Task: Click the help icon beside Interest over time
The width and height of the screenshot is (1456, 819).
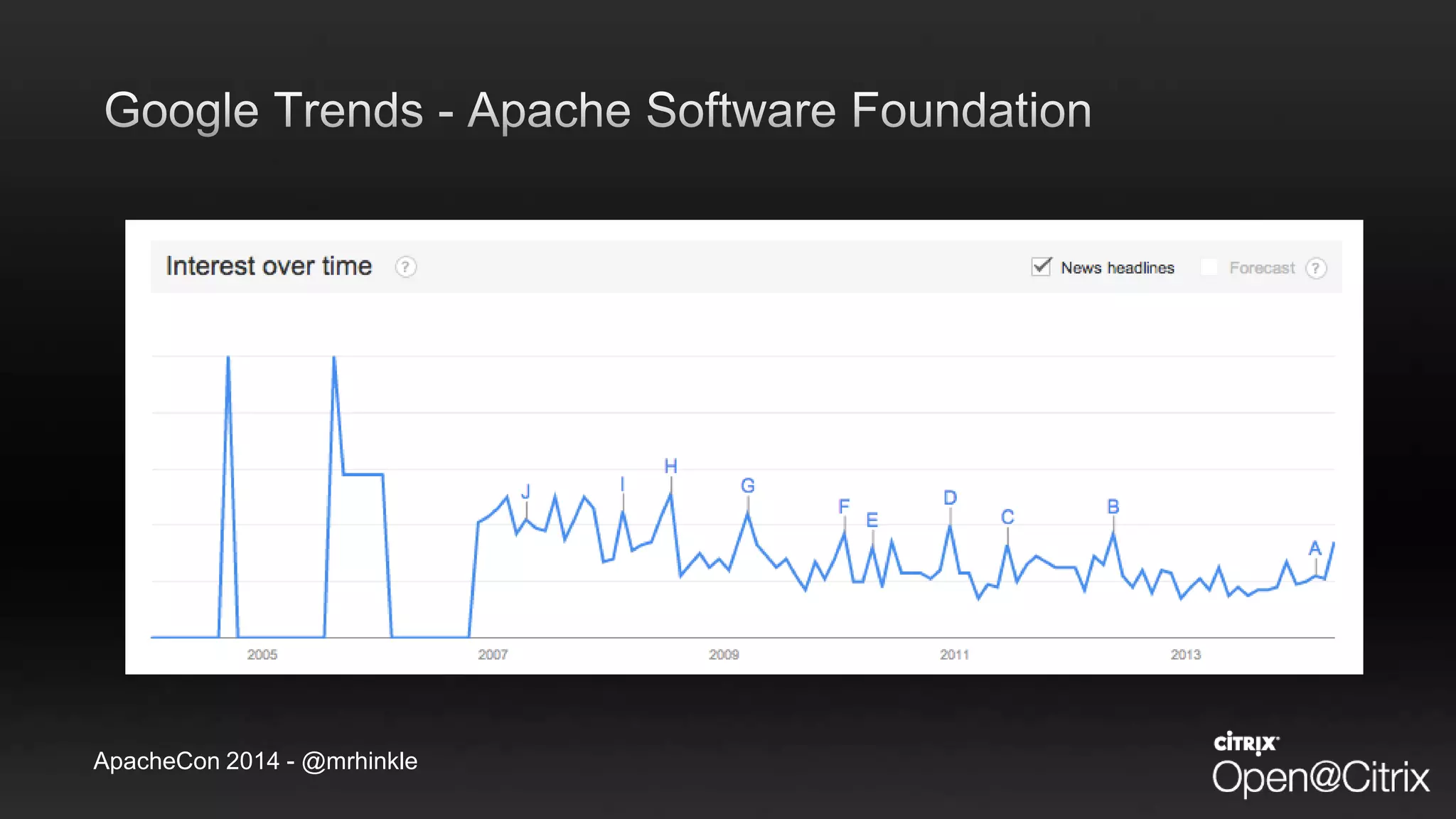Action: pos(405,267)
